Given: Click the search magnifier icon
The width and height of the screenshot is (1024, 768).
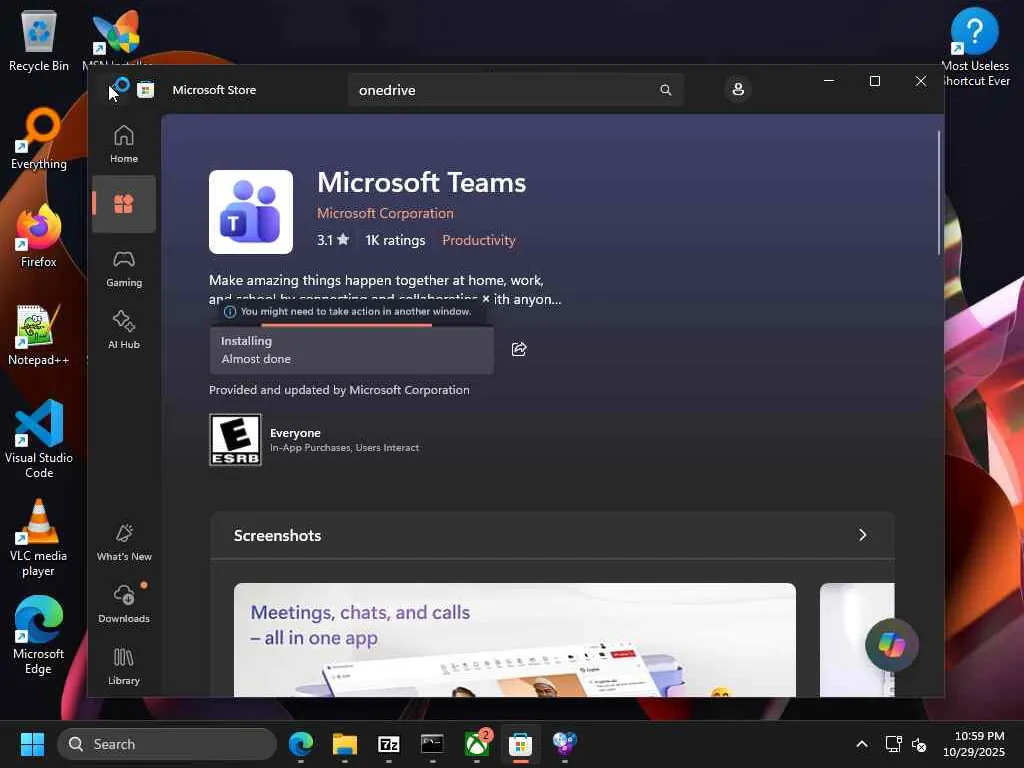Looking at the screenshot, I should pyautogui.click(x=665, y=90).
